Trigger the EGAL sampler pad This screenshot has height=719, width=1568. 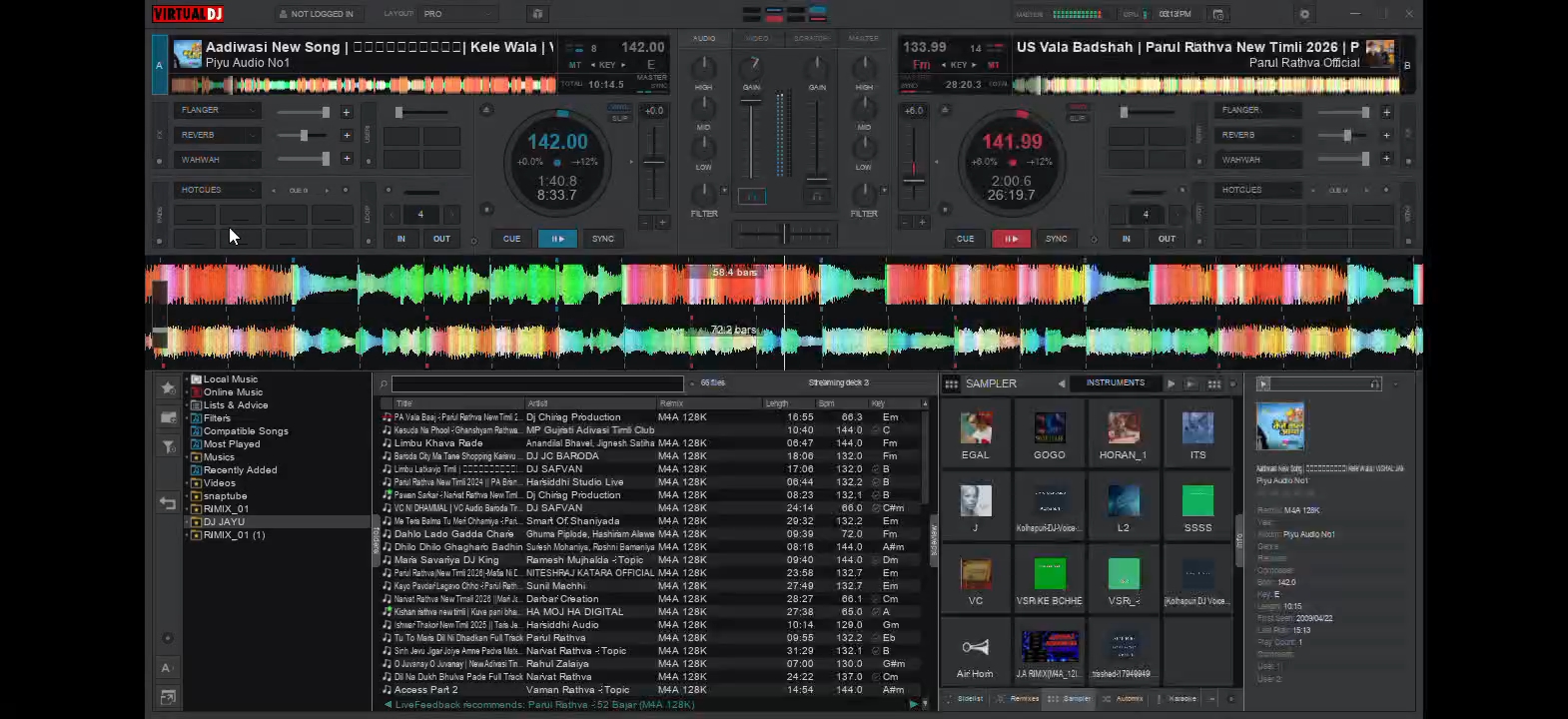coord(975,434)
